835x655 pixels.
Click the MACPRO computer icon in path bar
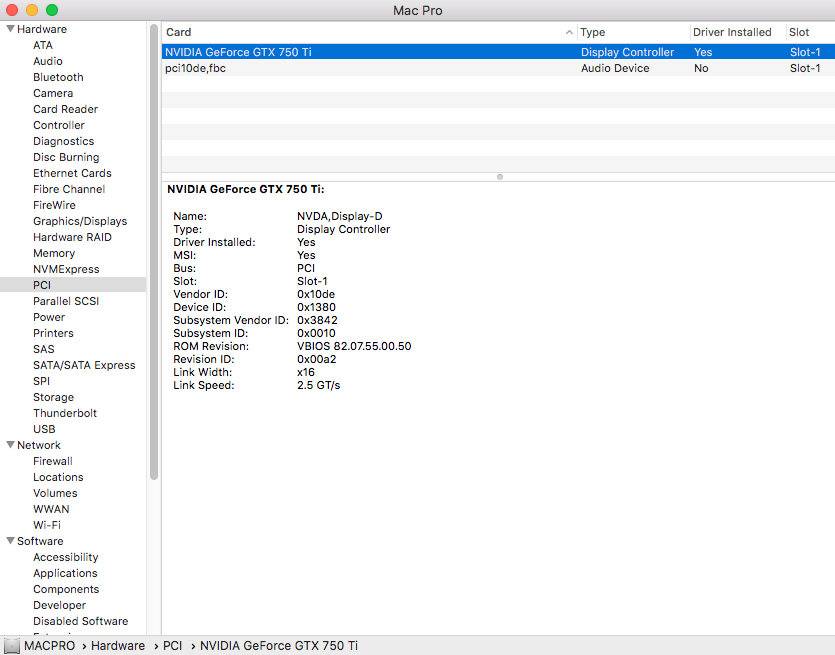pos(11,645)
